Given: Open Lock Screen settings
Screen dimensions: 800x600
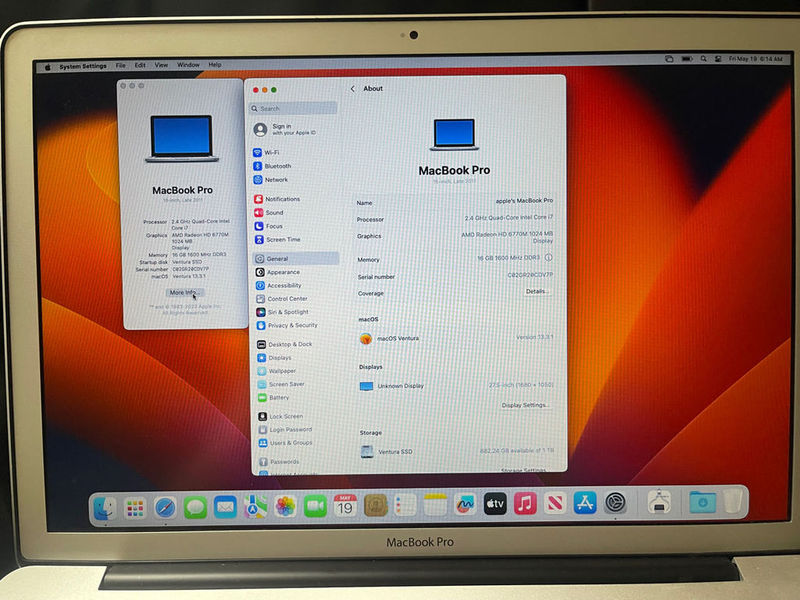Looking at the screenshot, I should (281, 416).
